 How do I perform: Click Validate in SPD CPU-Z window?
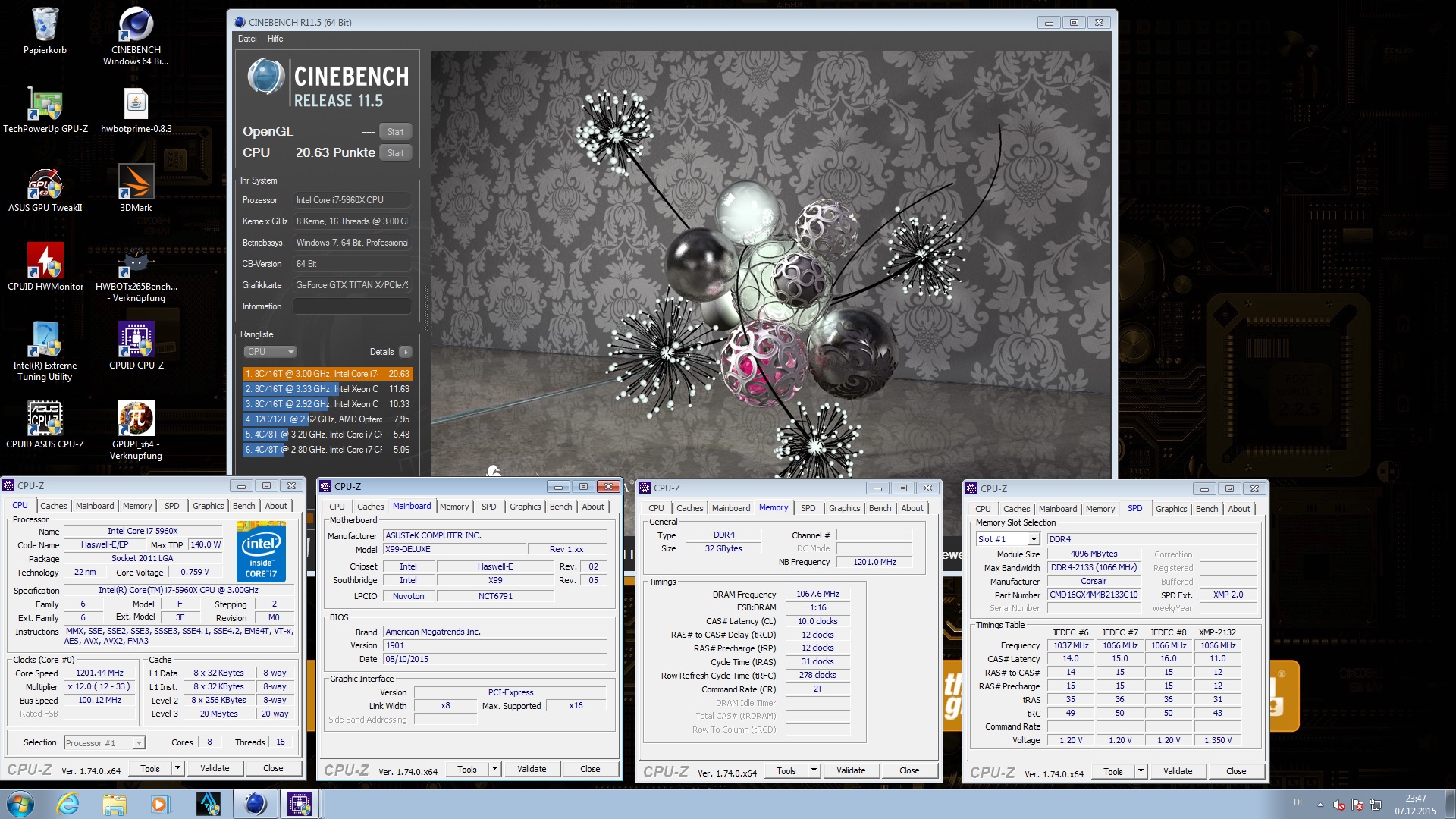(1178, 771)
